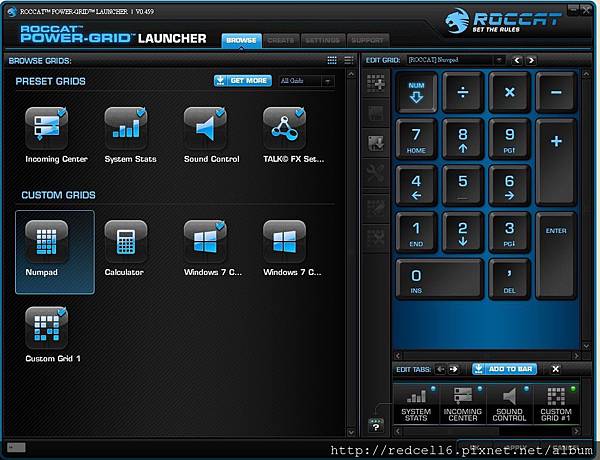The height and width of the screenshot is (460, 600).
Task: Open the Edit Grid selection dropdown
Action: (455, 60)
